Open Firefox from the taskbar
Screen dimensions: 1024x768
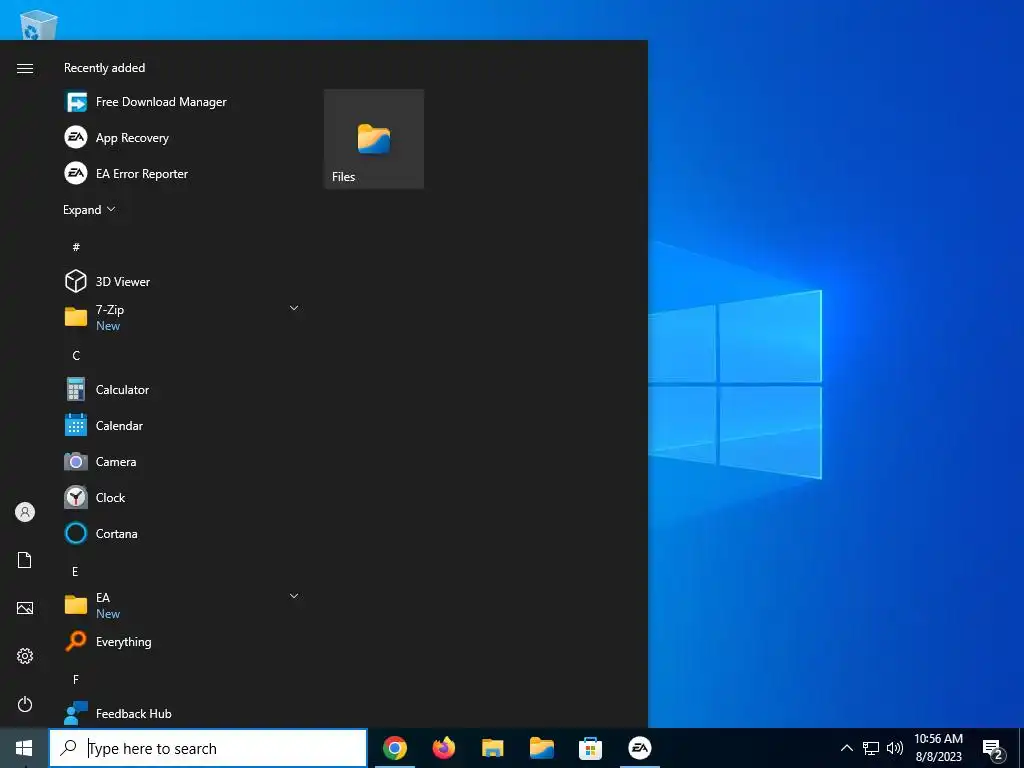pos(444,748)
